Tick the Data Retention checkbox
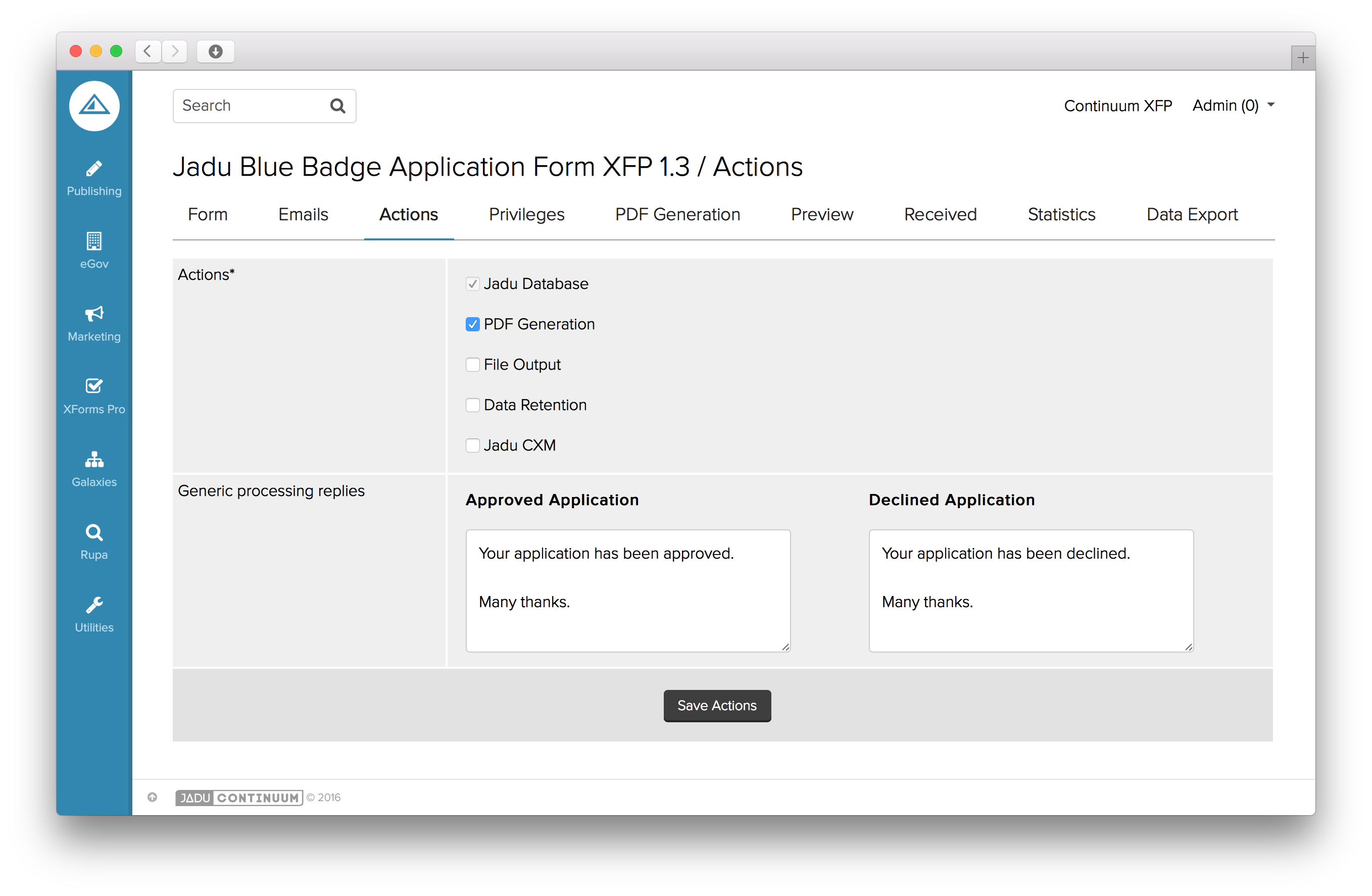 (x=473, y=405)
